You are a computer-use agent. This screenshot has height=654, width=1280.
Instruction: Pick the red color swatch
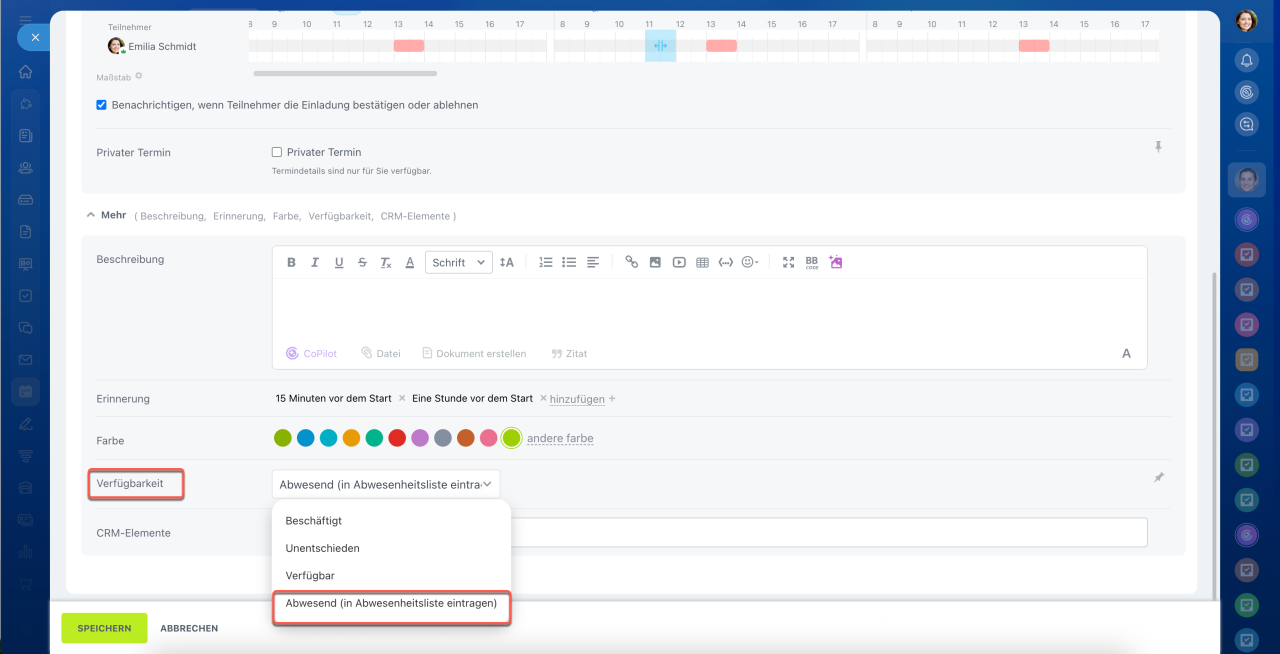pos(397,438)
